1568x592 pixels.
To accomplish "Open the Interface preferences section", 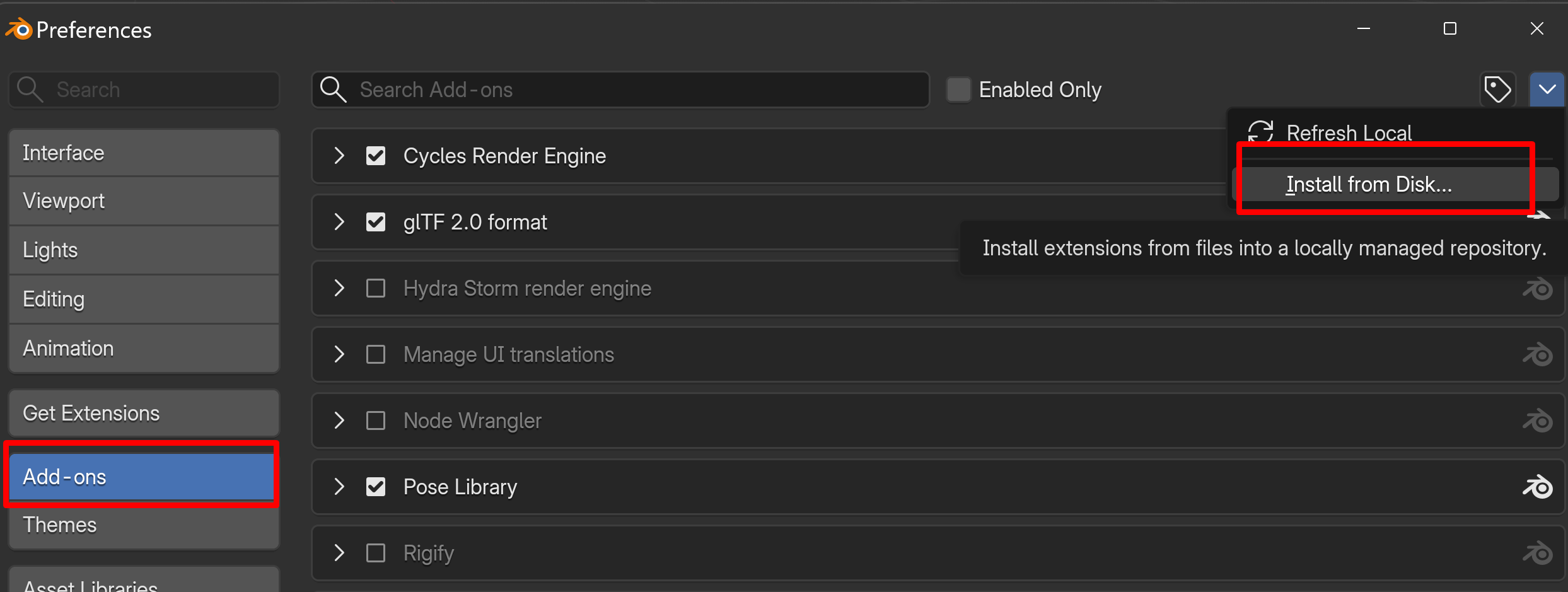I will click(x=144, y=153).
